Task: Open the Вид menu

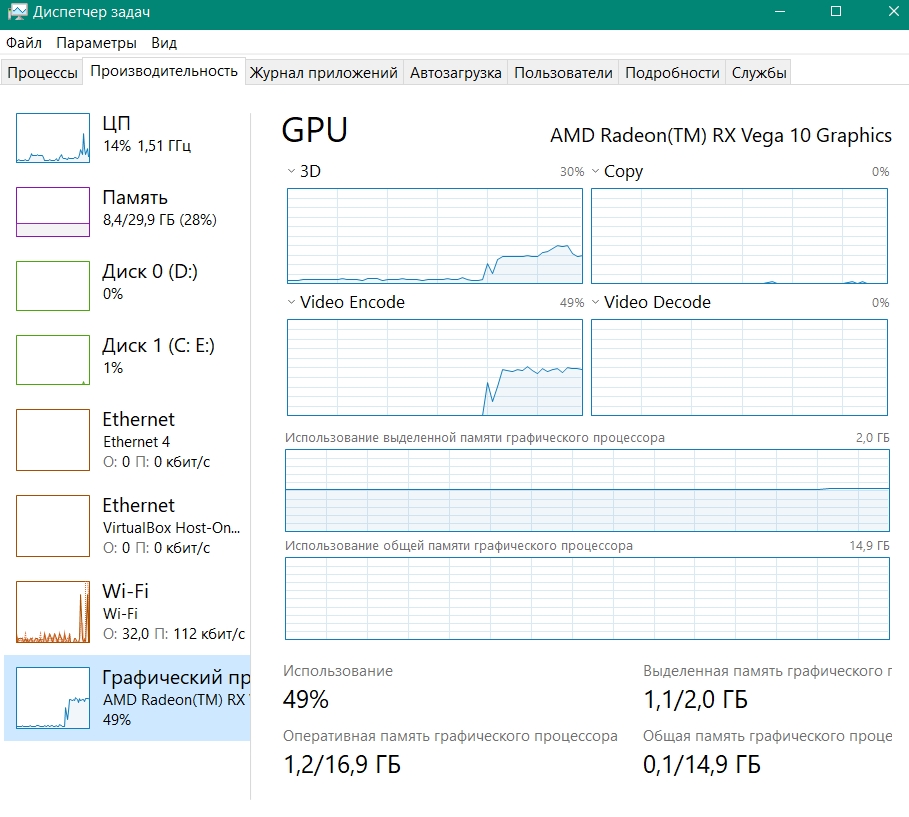Action: click(x=164, y=43)
